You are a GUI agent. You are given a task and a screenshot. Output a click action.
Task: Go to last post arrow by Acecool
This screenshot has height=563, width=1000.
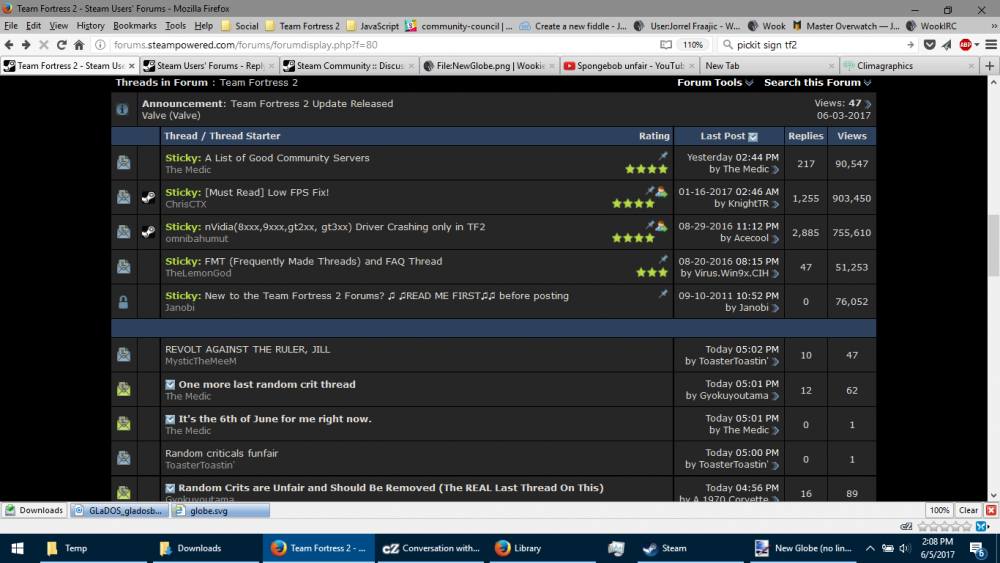coord(776,238)
